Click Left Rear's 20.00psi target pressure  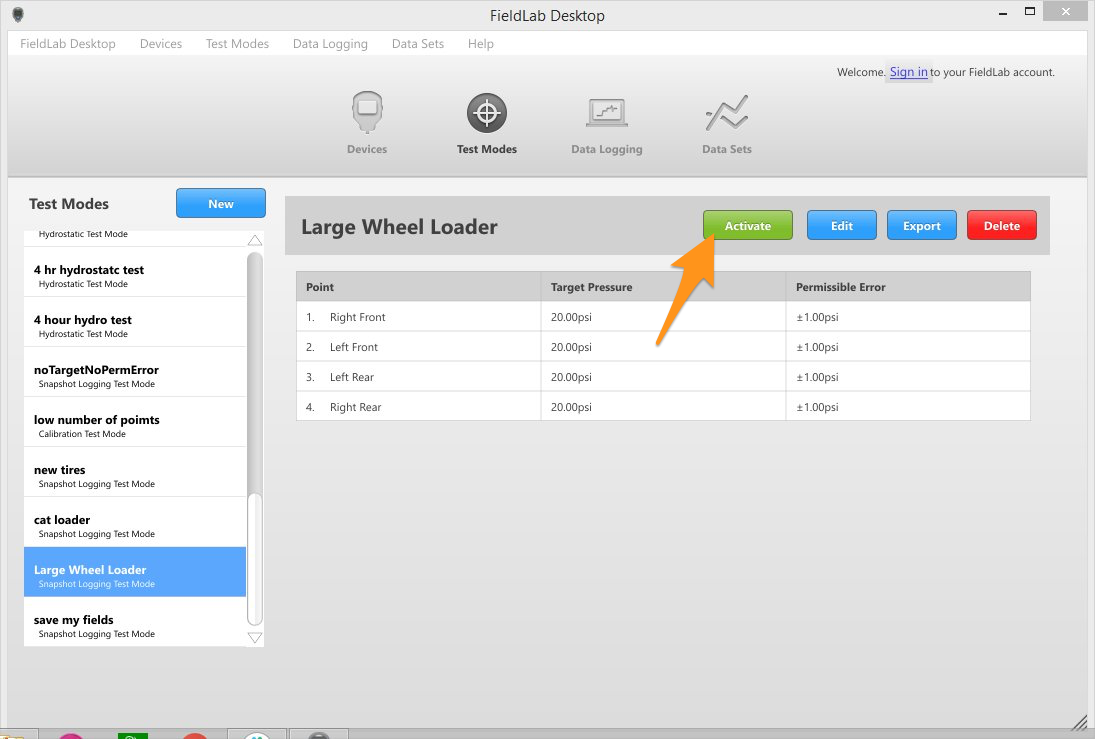point(571,376)
